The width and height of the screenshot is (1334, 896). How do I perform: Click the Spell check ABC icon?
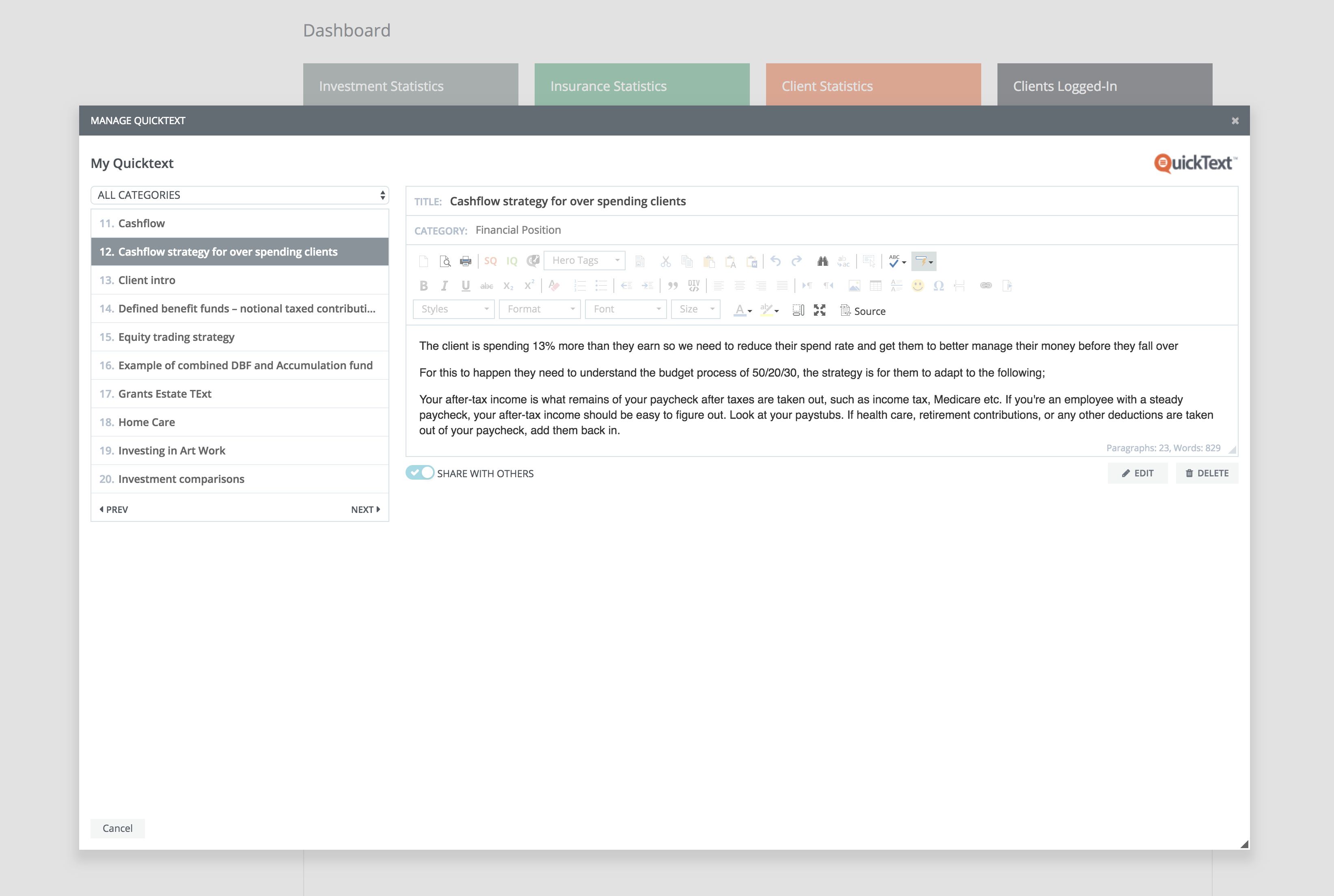coord(894,261)
